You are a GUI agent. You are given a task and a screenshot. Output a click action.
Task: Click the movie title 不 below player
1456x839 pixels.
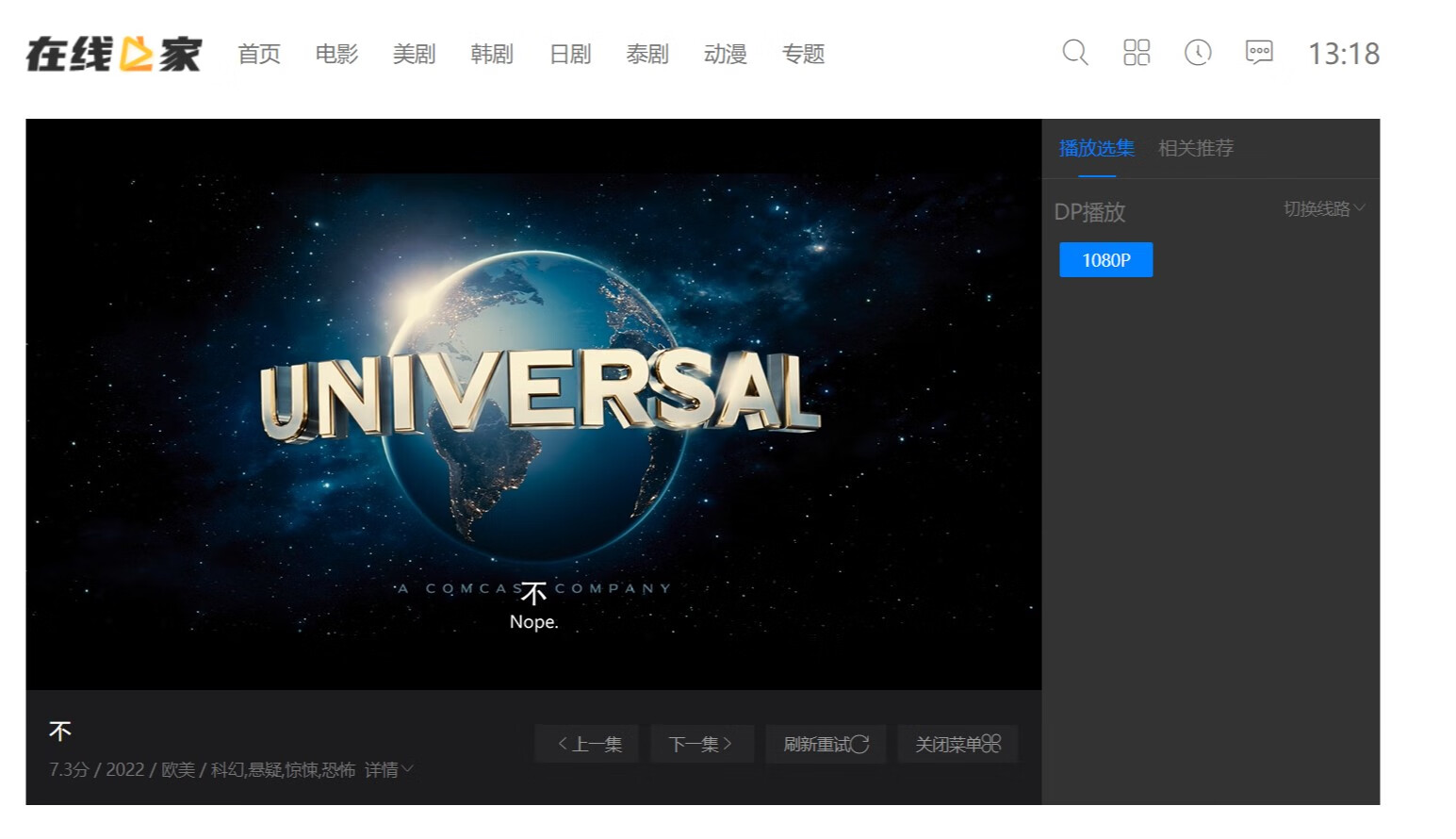click(x=60, y=732)
